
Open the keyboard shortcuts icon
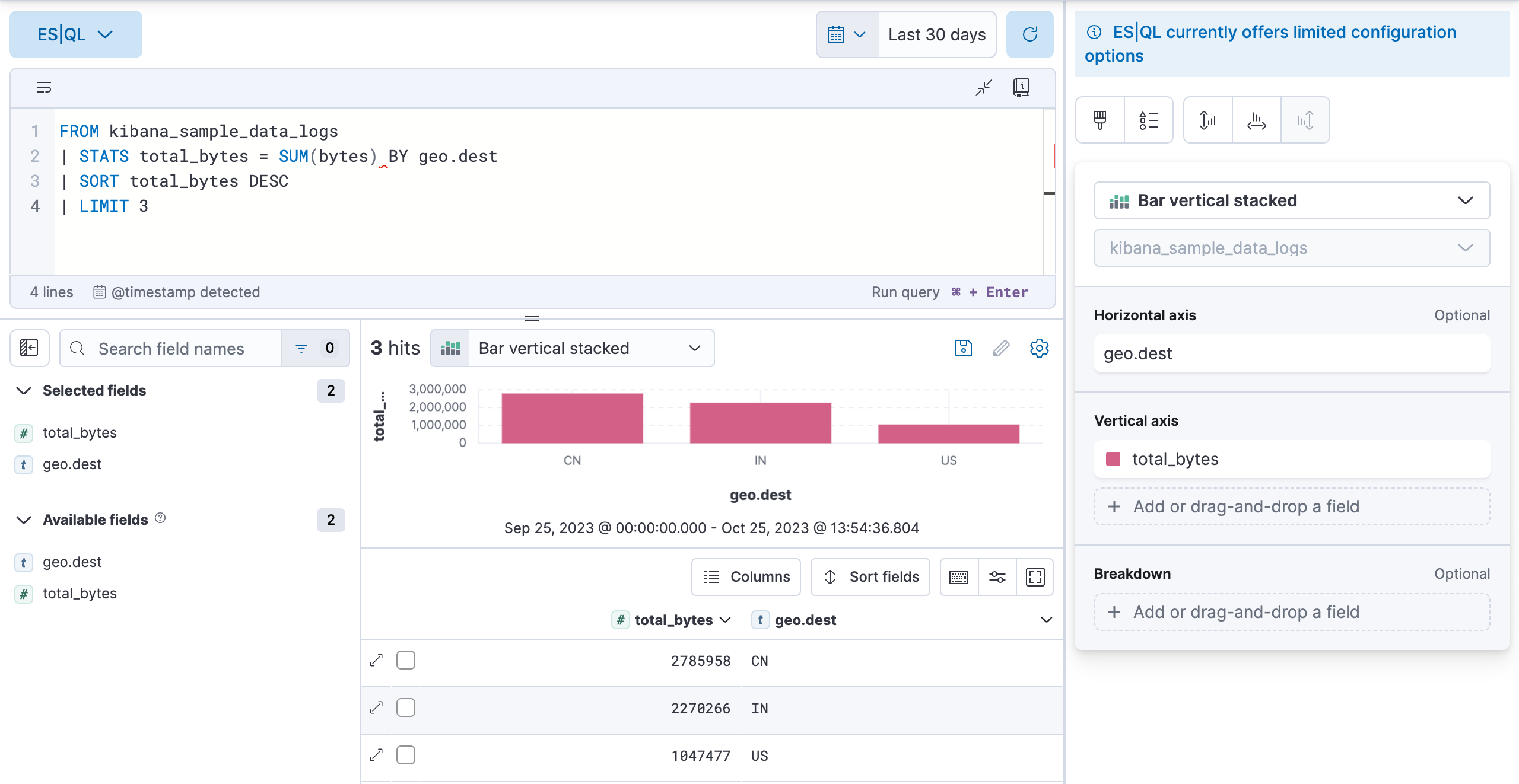point(959,576)
